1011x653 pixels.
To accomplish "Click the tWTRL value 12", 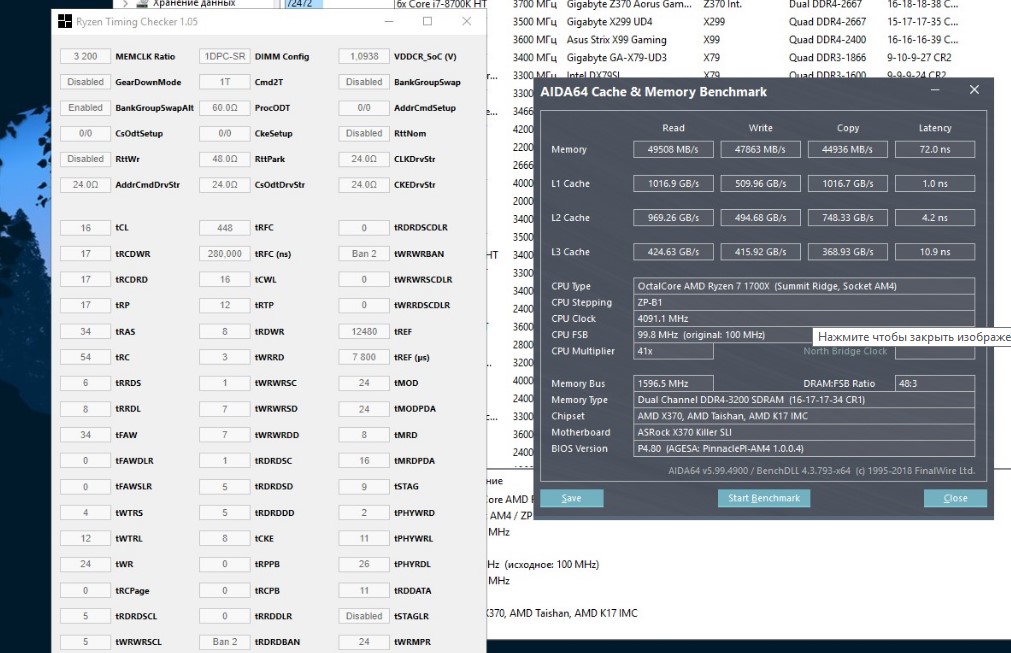I will coord(85,538).
